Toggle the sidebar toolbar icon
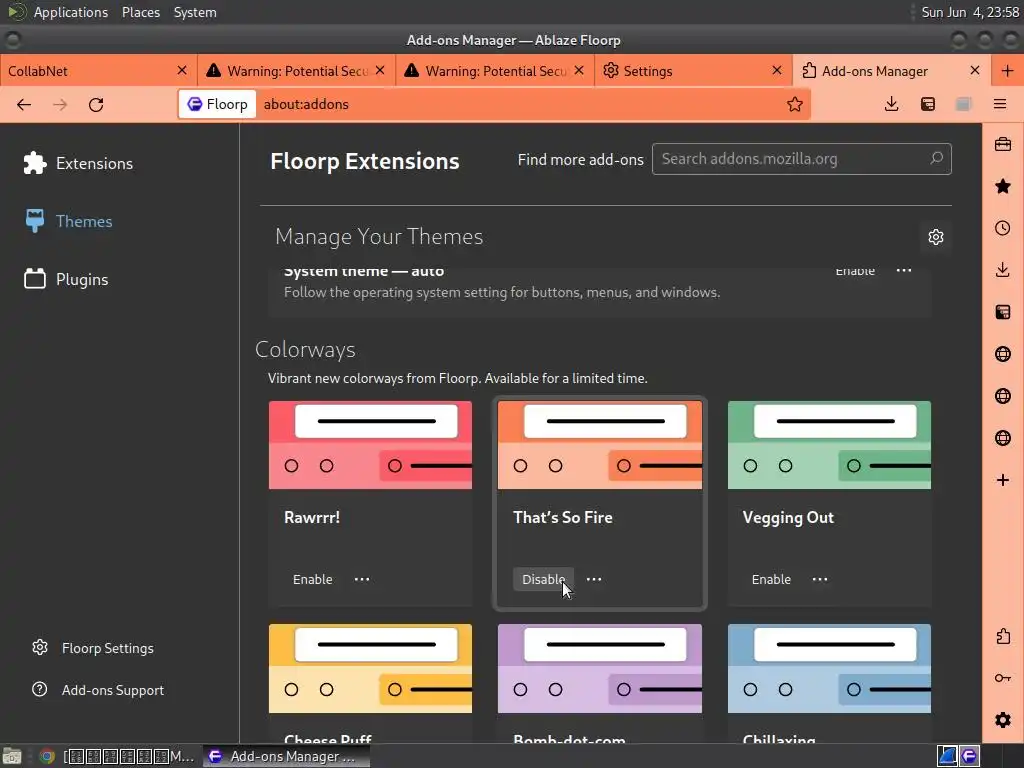 click(928, 104)
